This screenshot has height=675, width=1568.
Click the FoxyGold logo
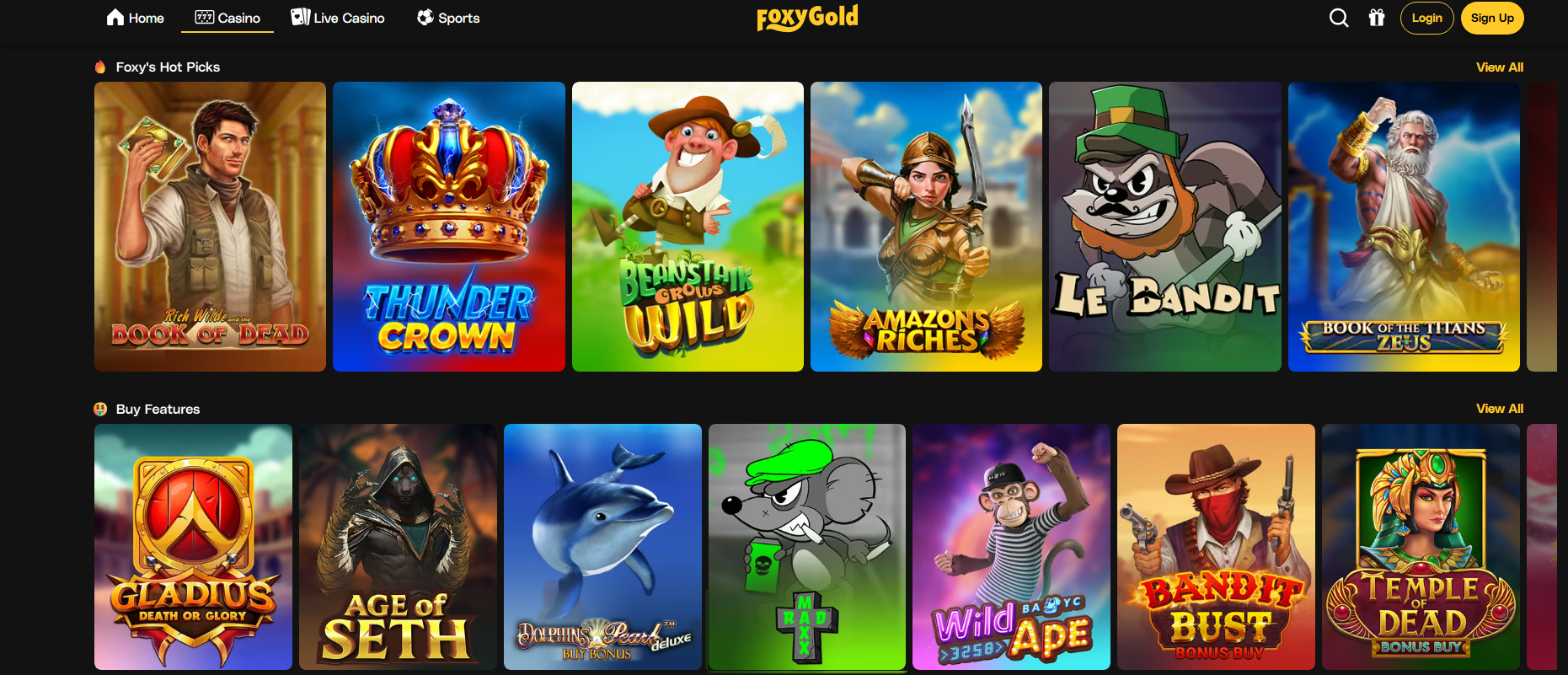[807, 18]
